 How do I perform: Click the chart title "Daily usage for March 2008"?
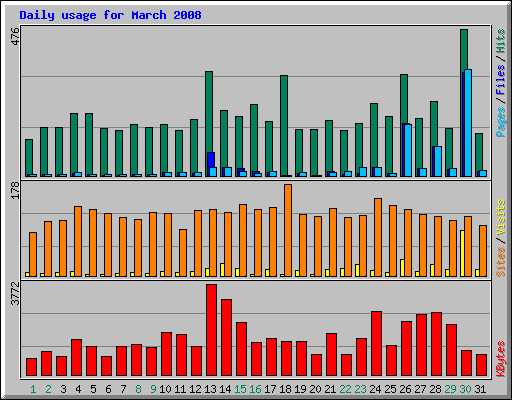pyautogui.click(x=110, y=15)
